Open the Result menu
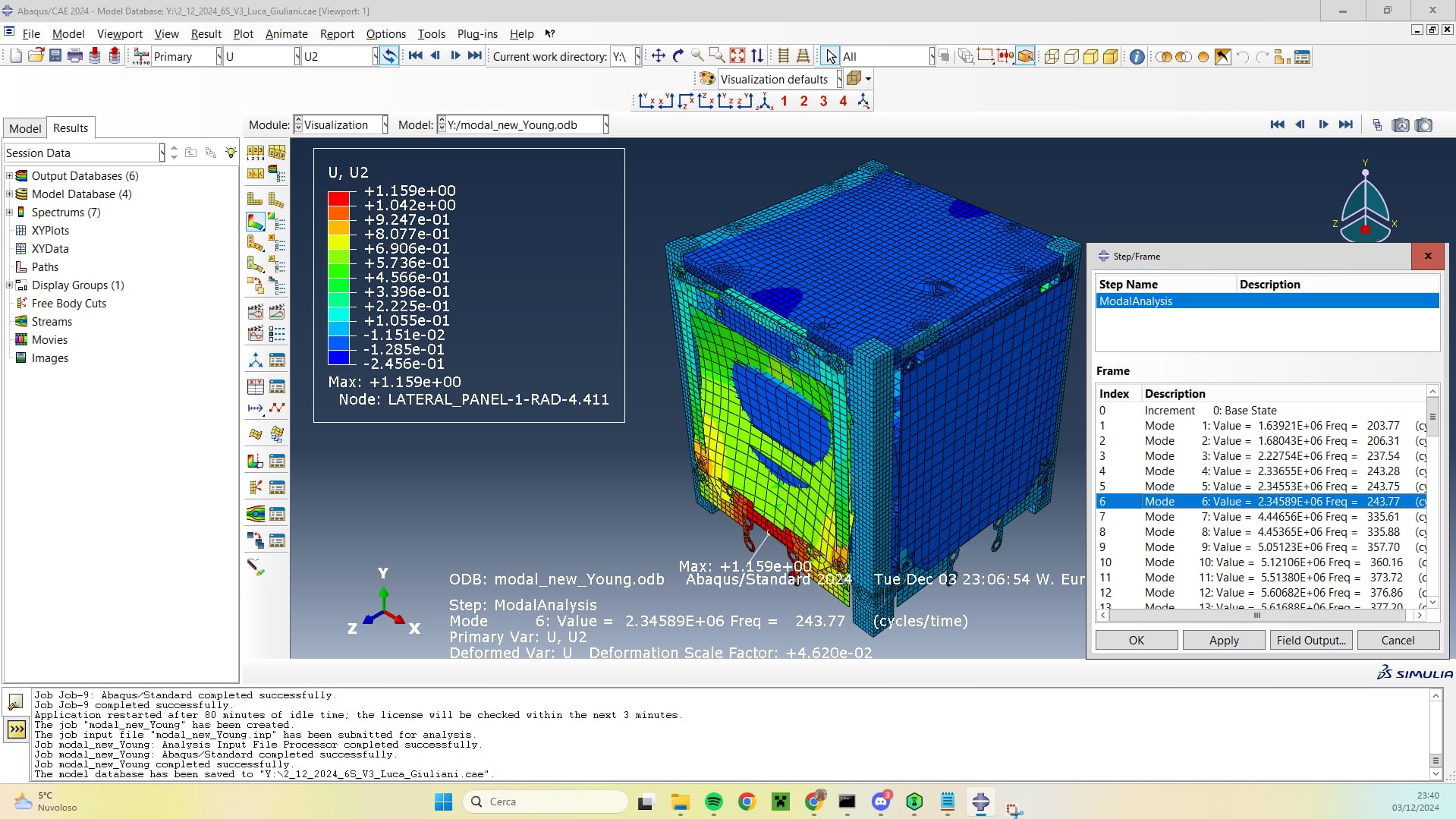Image resolution: width=1456 pixels, height=819 pixels. (206, 33)
